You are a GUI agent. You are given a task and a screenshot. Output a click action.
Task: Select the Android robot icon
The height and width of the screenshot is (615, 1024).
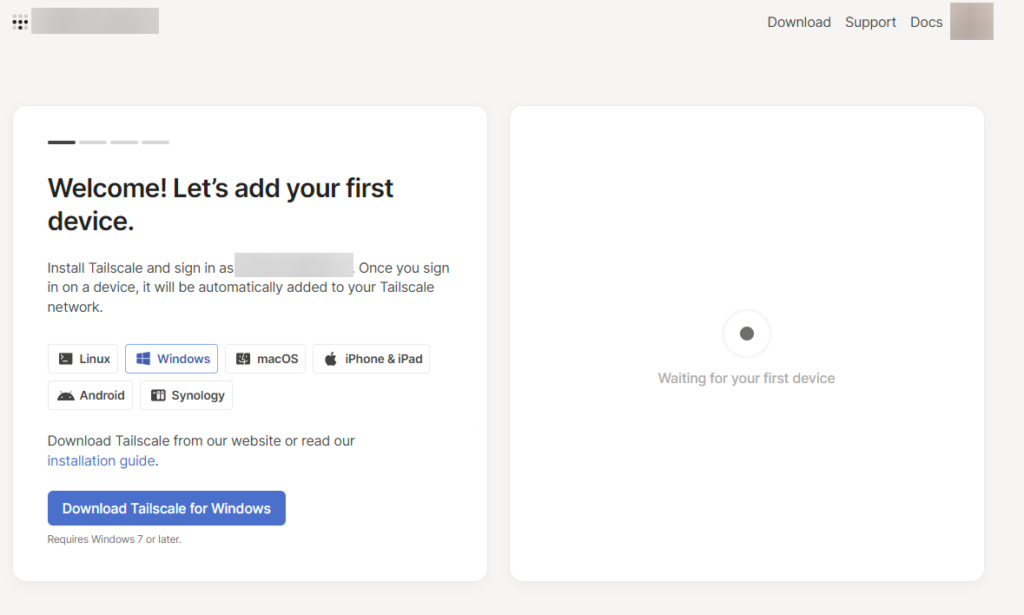64,394
